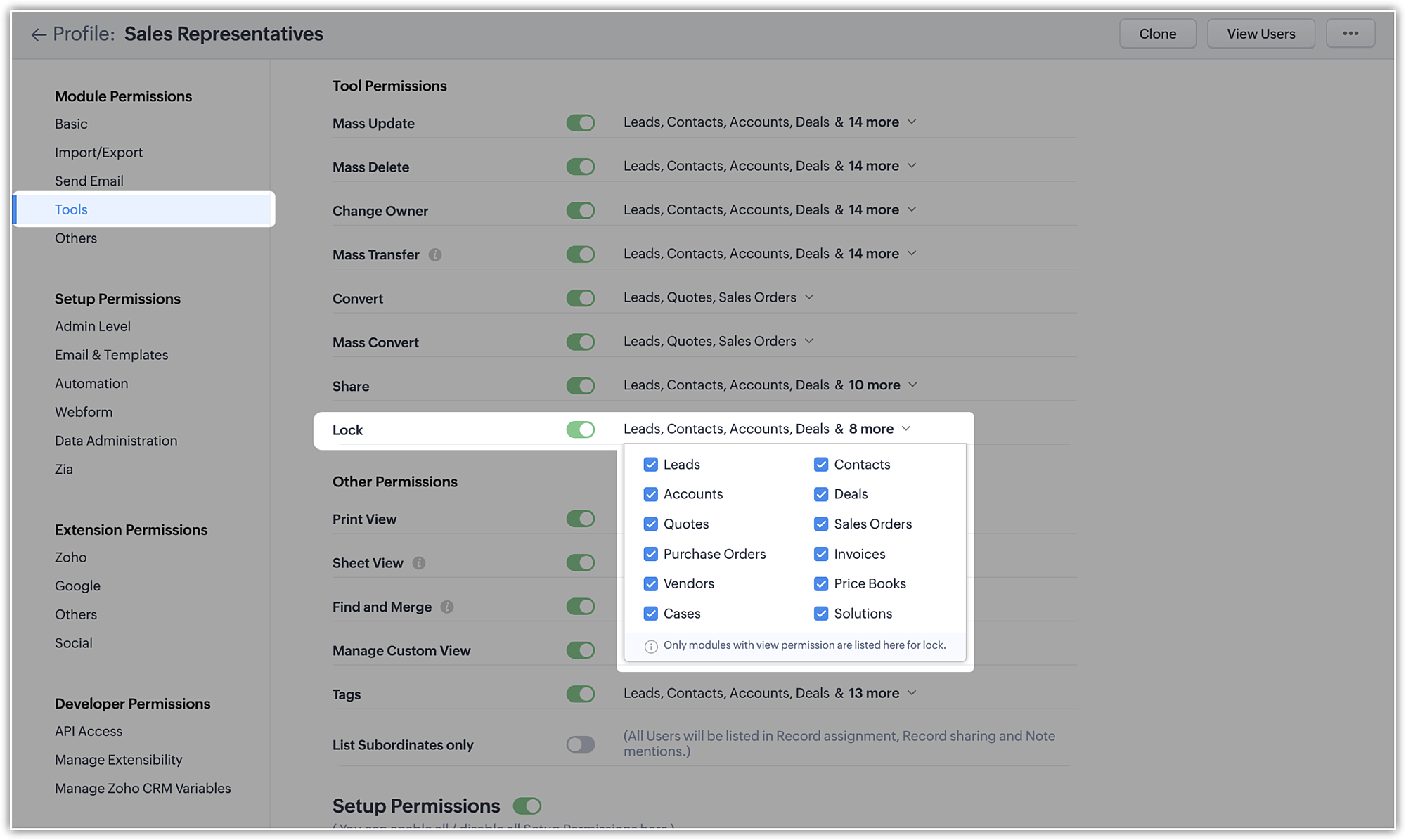Viewport: 1406px width, 840px height.
Task: Click the Find and Merge info icon
Action: [x=447, y=607]
